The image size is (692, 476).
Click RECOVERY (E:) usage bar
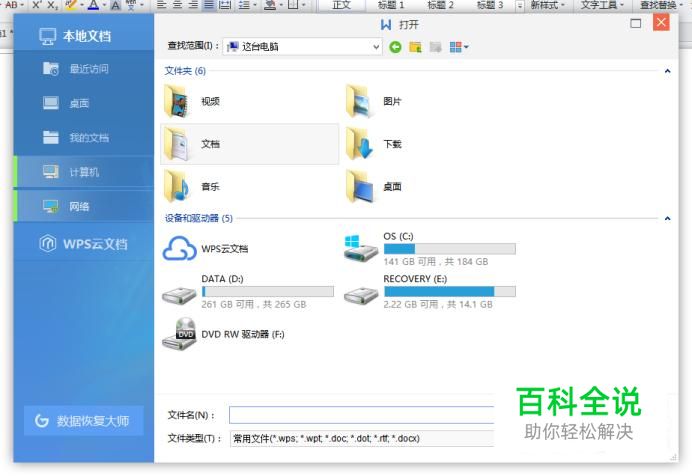pos(450,292)
